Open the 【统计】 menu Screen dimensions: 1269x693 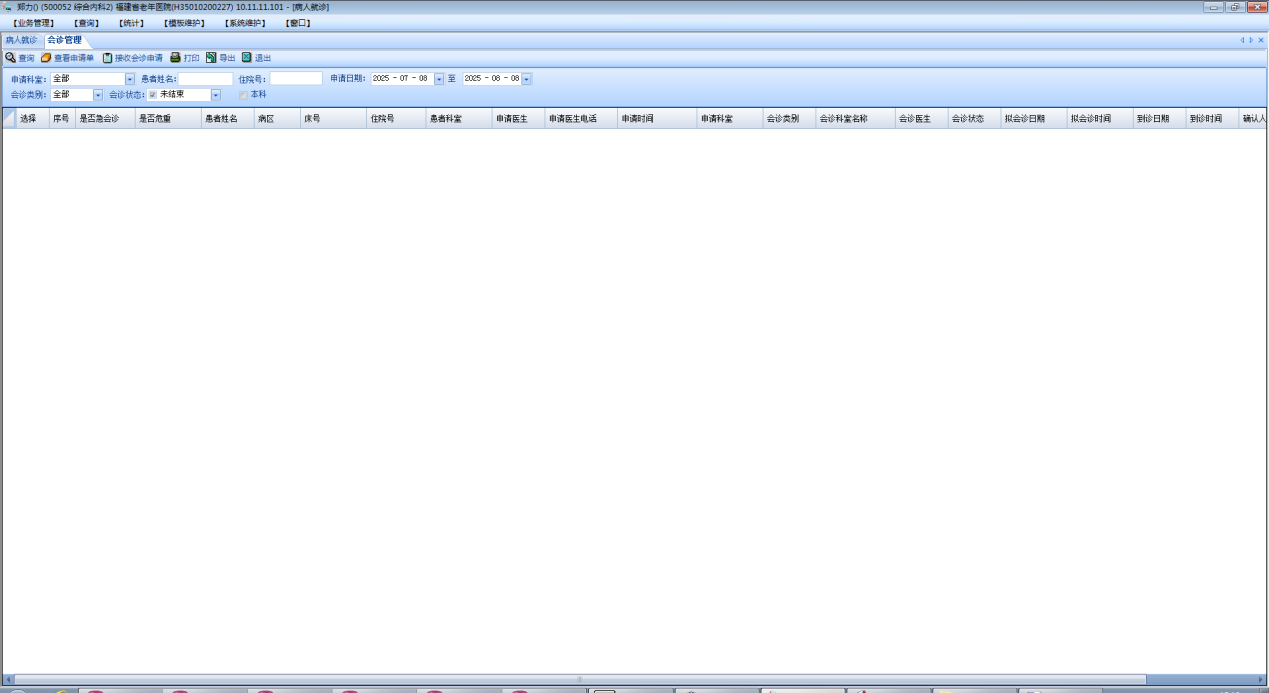131,23
